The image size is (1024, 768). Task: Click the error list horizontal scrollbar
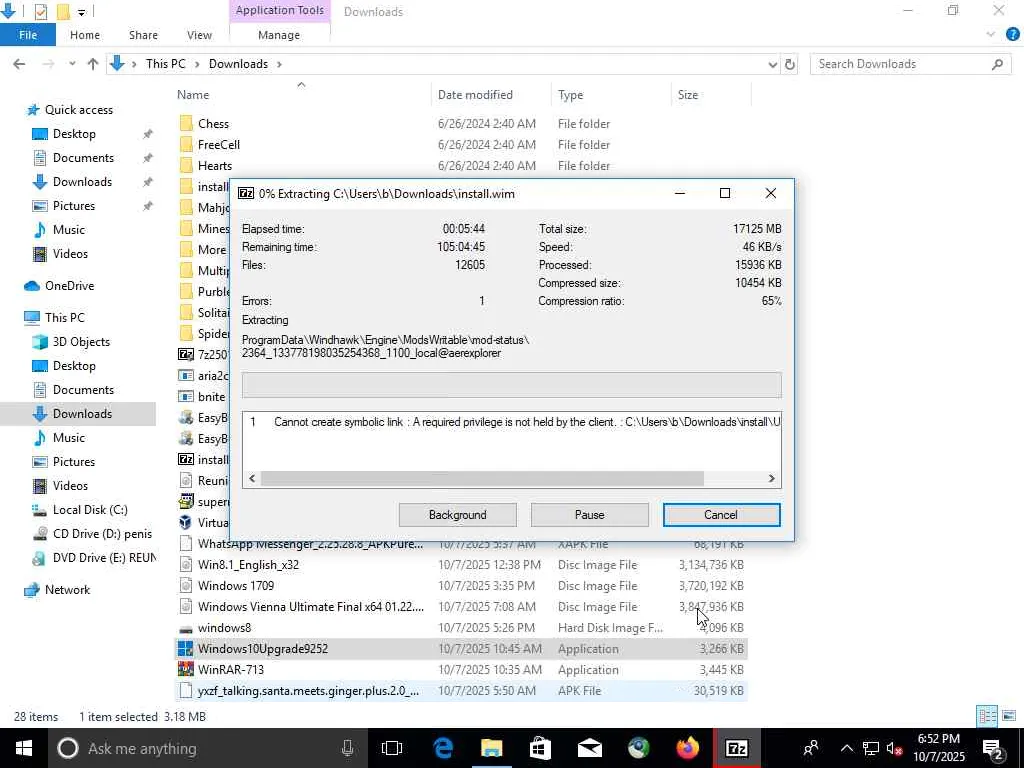(482, 479)
